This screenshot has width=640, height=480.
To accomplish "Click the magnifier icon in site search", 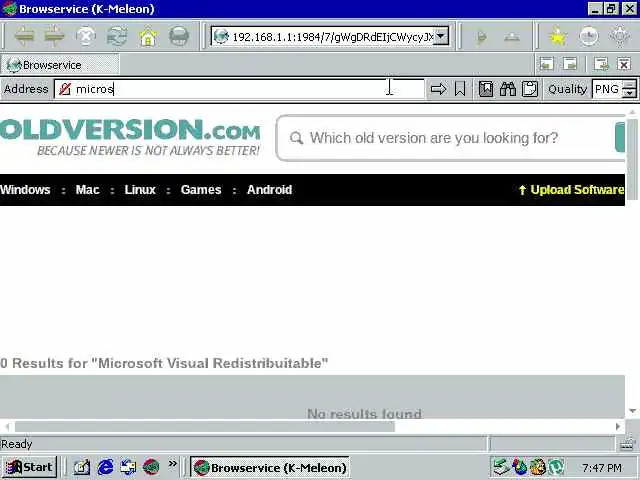I will pos(296,138).
